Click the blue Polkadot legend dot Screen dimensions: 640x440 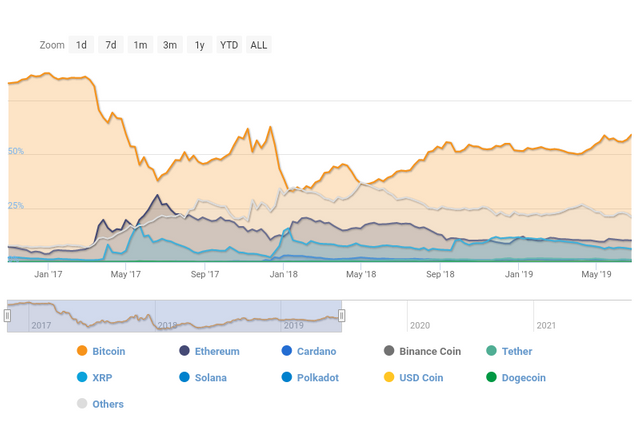(287, 377)
